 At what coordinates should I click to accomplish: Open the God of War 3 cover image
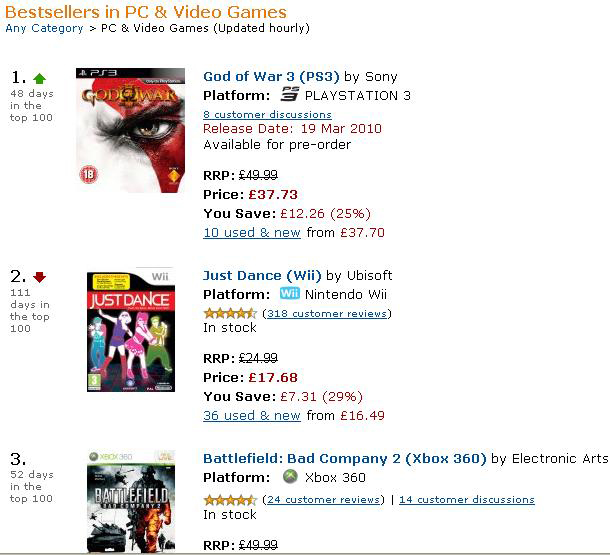pos(130,130)
